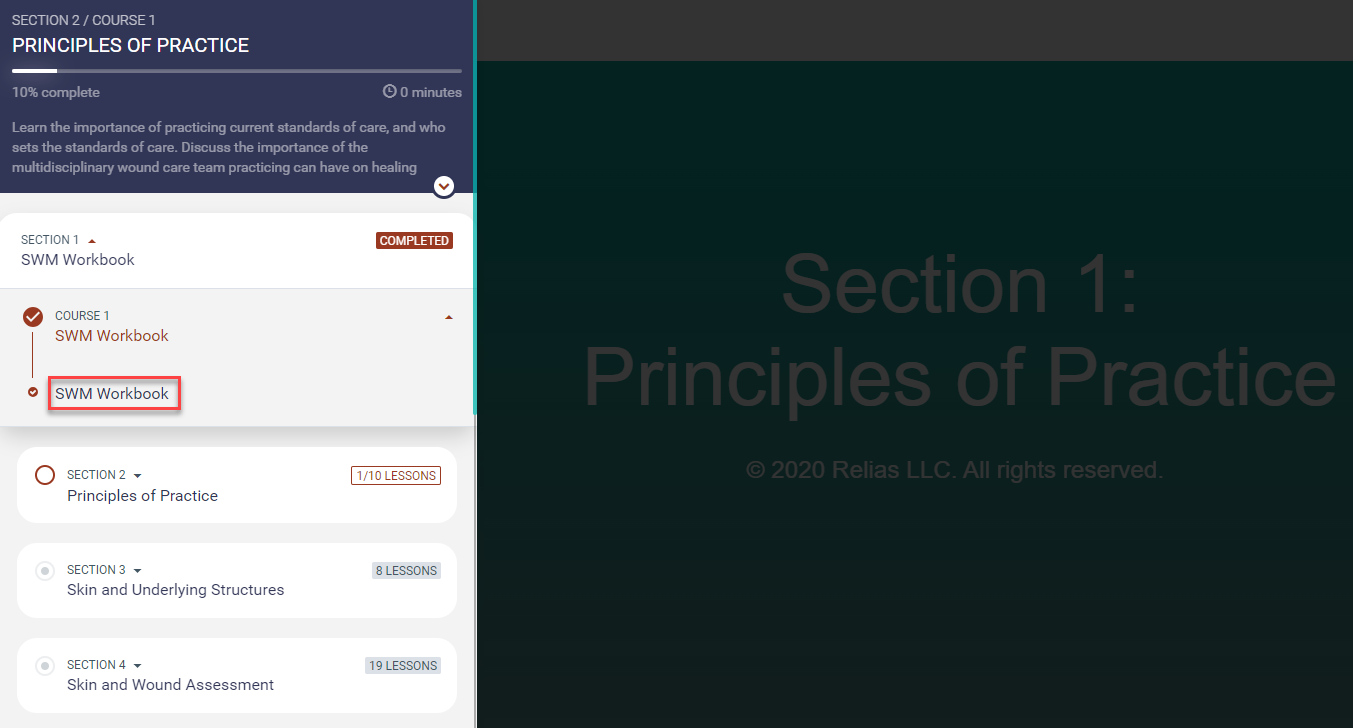Viewport: 1353px width, 728px height.
Task: Select the "Skin and Wound Assessment" section entry
Action: click(x=170, y=685)
